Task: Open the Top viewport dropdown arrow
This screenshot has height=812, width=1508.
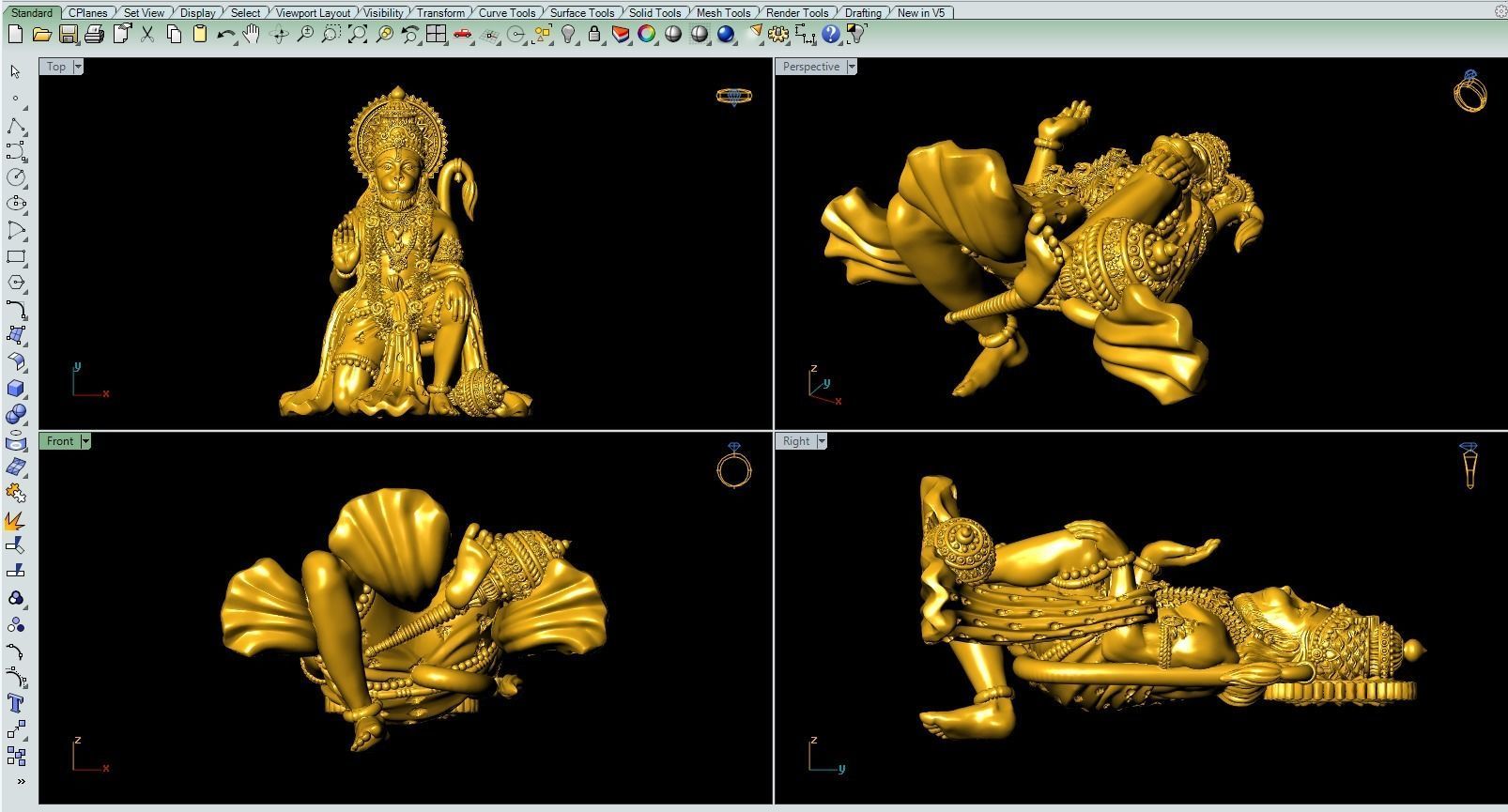Action: click(78, 67)
